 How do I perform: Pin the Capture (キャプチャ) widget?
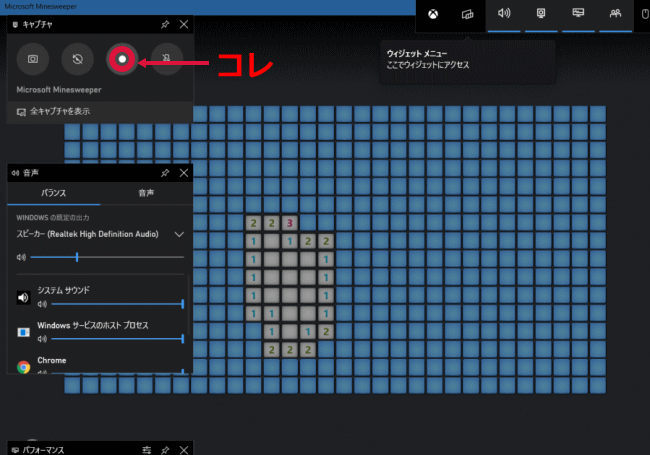point(165,24)
